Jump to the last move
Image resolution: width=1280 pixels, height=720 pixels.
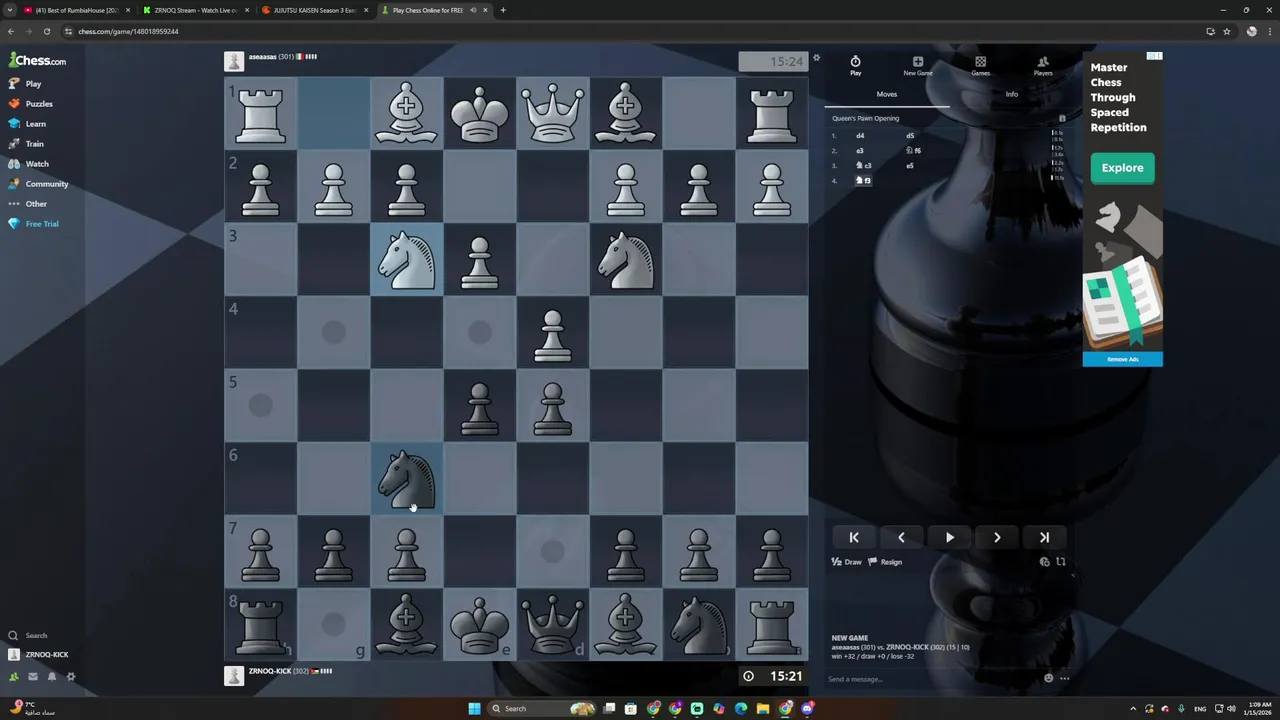click(x=1044, y=537)
